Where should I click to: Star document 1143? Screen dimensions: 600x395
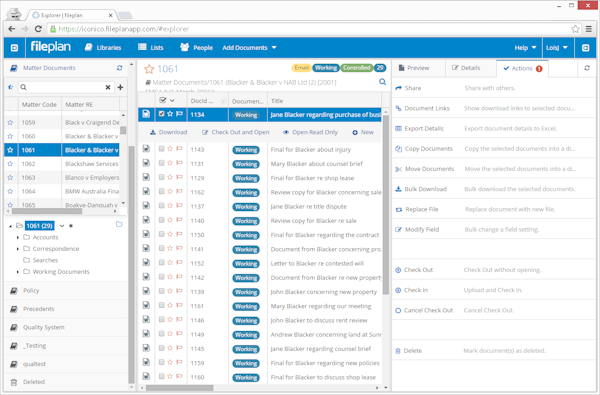click(x=170, y=149)
